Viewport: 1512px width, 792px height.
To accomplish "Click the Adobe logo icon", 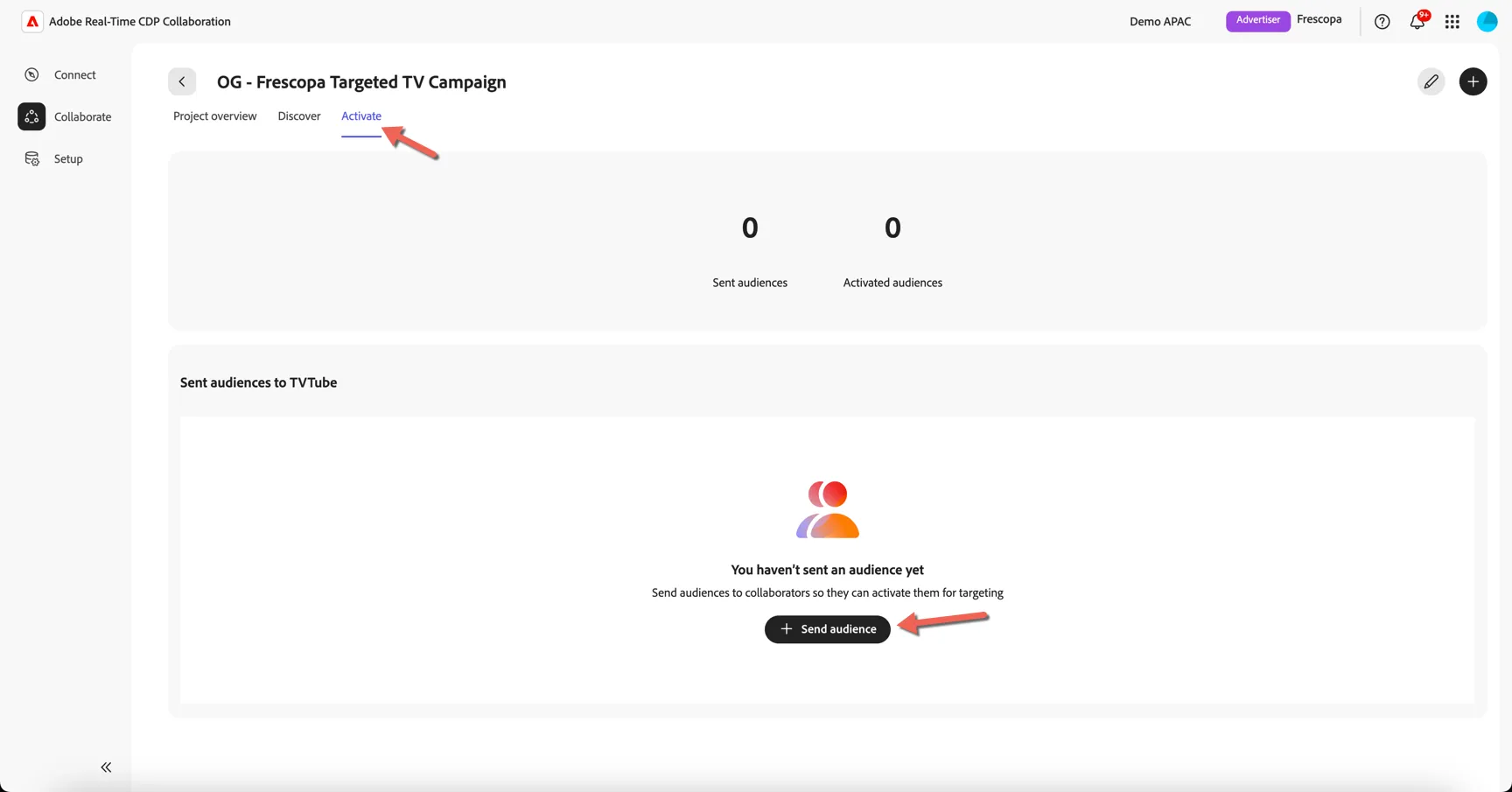I will click(32, 22).
